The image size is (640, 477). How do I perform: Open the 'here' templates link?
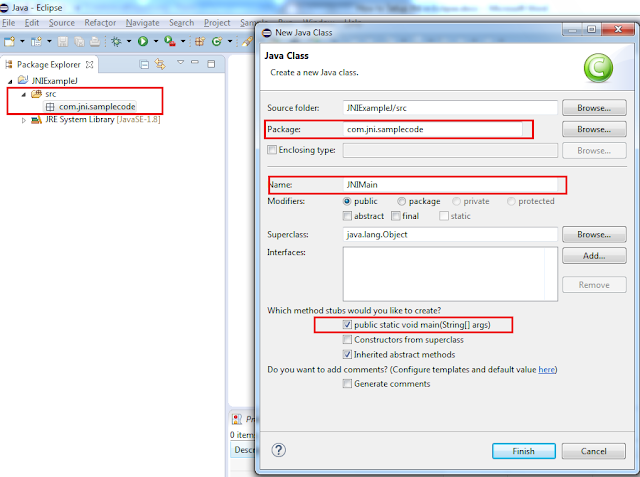tap(547, 369)
